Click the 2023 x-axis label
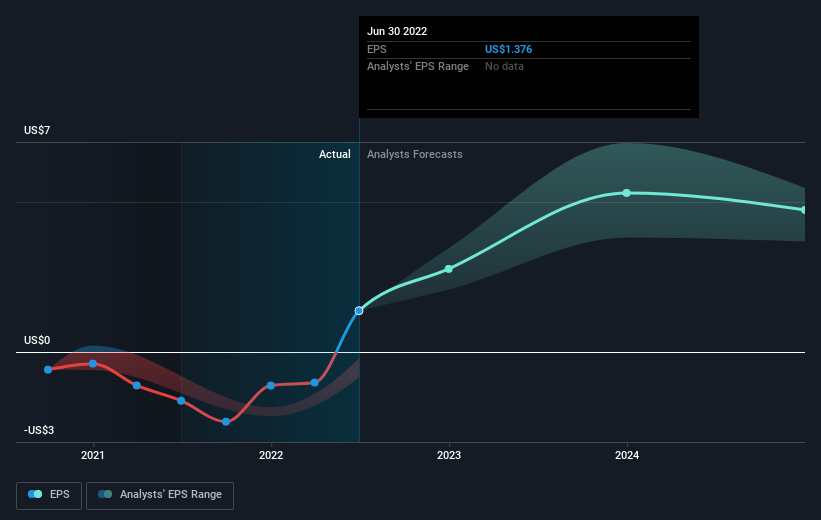 (449, 456)
